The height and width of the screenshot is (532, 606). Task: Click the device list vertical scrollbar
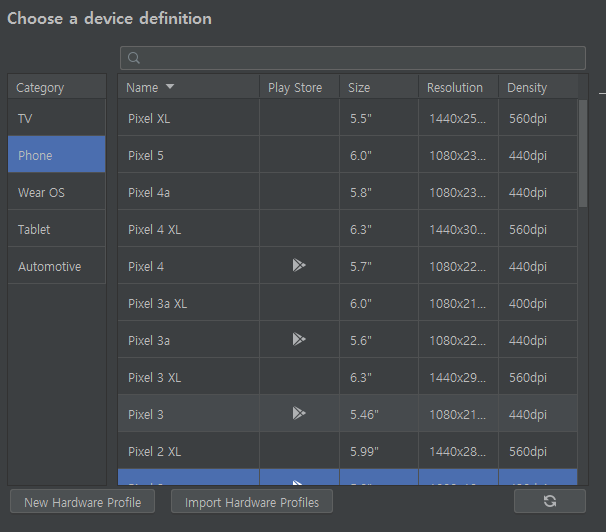tap(583, 153)
